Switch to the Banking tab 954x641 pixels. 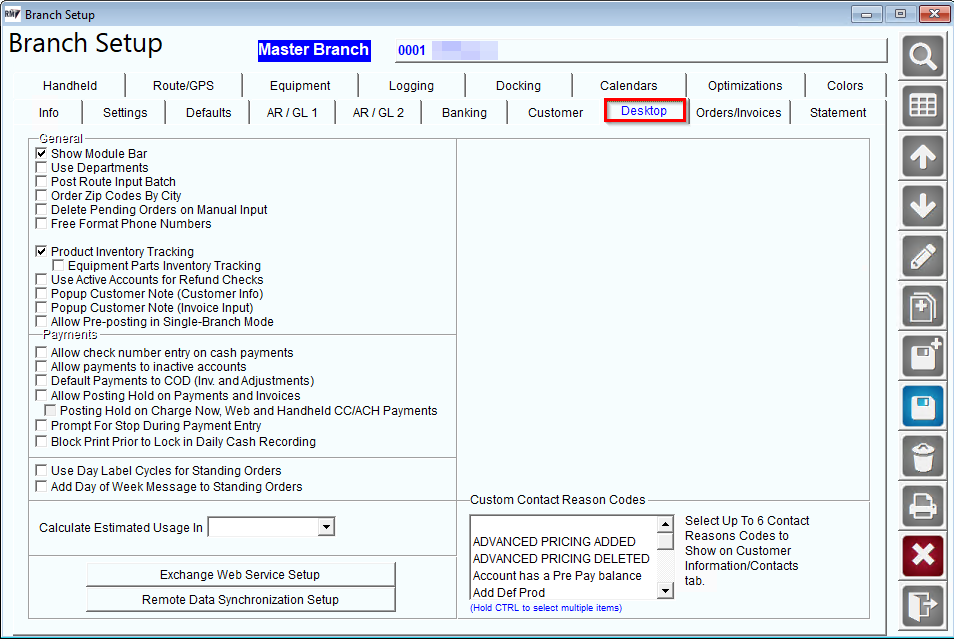pyautogui.click(x=464, y=113)
